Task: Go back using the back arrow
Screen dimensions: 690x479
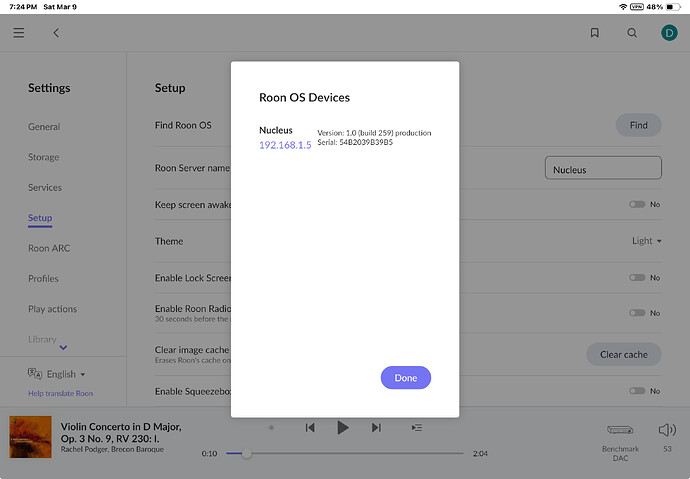Action: pyautogui.click(x=56, y=33)
